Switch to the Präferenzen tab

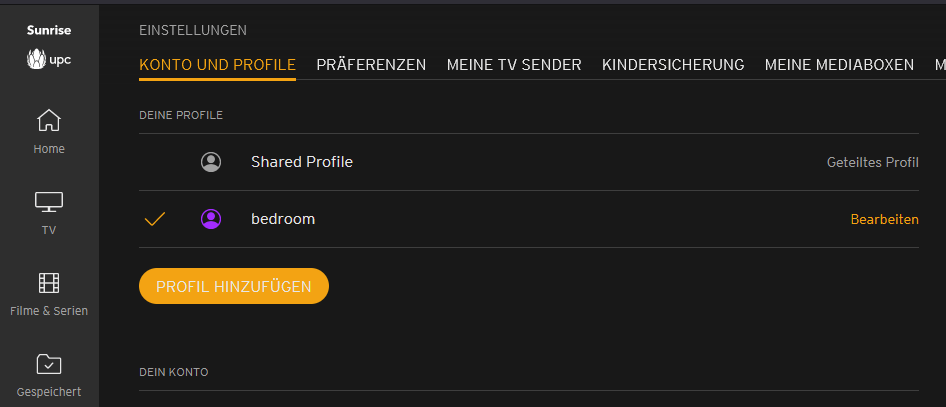coord(371,65)
